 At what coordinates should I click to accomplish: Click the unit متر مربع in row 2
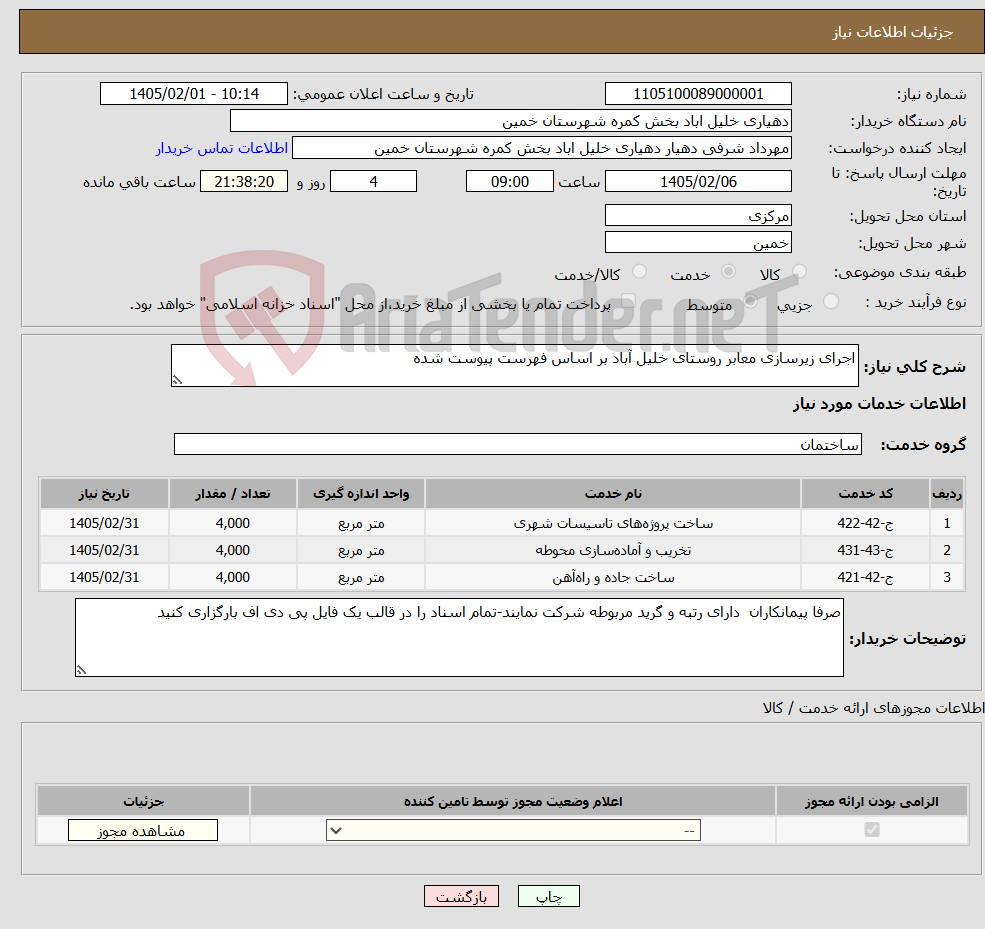click(361, 550)
